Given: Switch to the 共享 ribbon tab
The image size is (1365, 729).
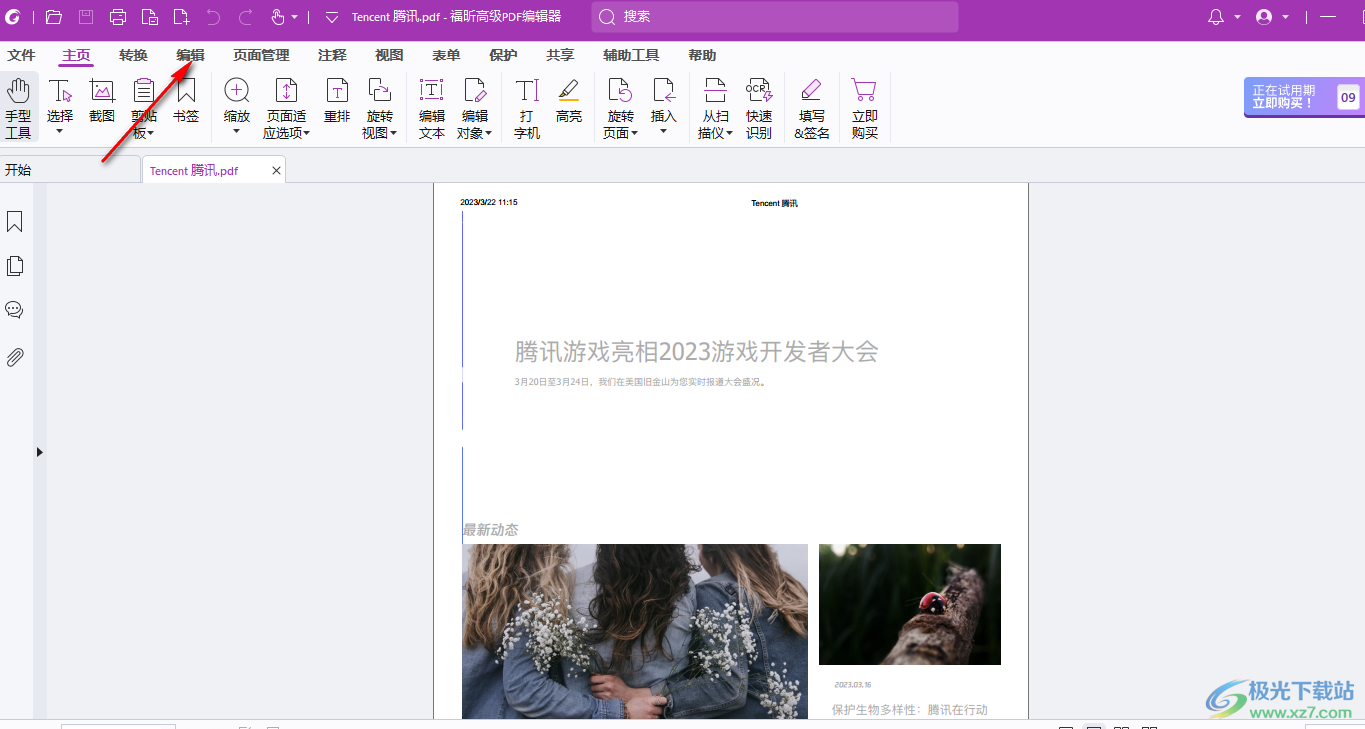Looking at the screenshot, I should 560,56.
